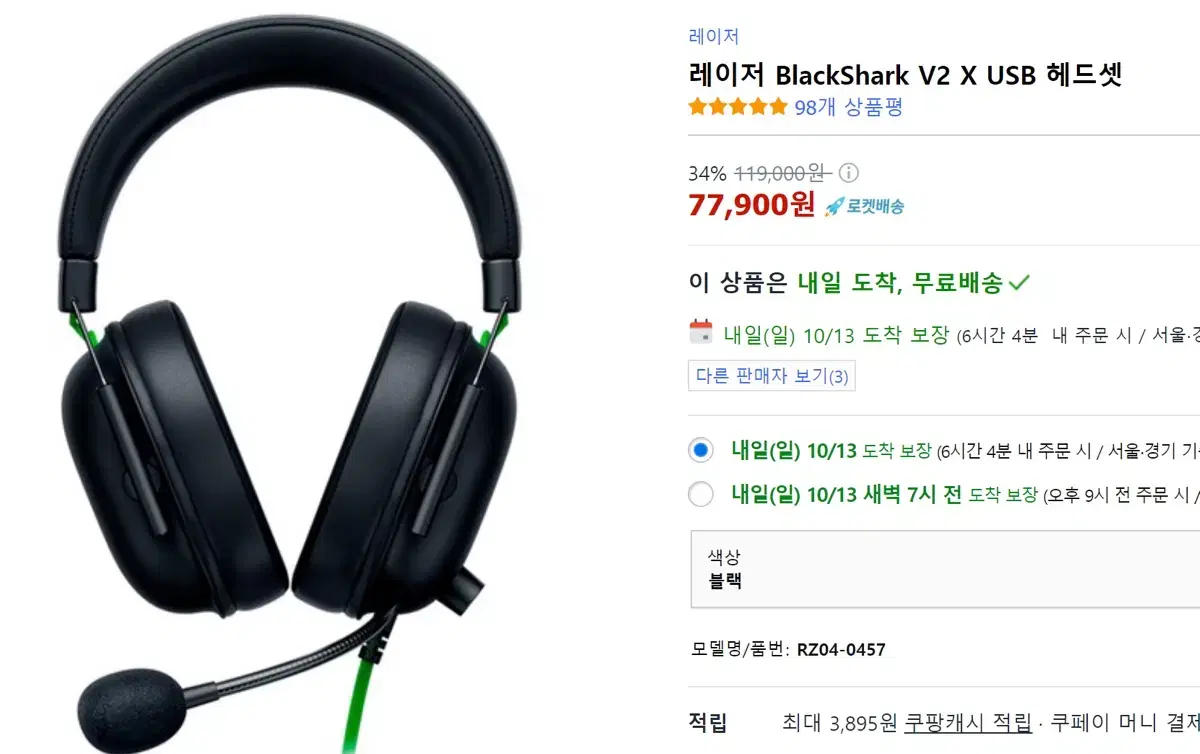The width and height of the screenshot is (1200, 754).
Task: Click the 다른 판매자 보기(3) button
Action: point(772,376)
